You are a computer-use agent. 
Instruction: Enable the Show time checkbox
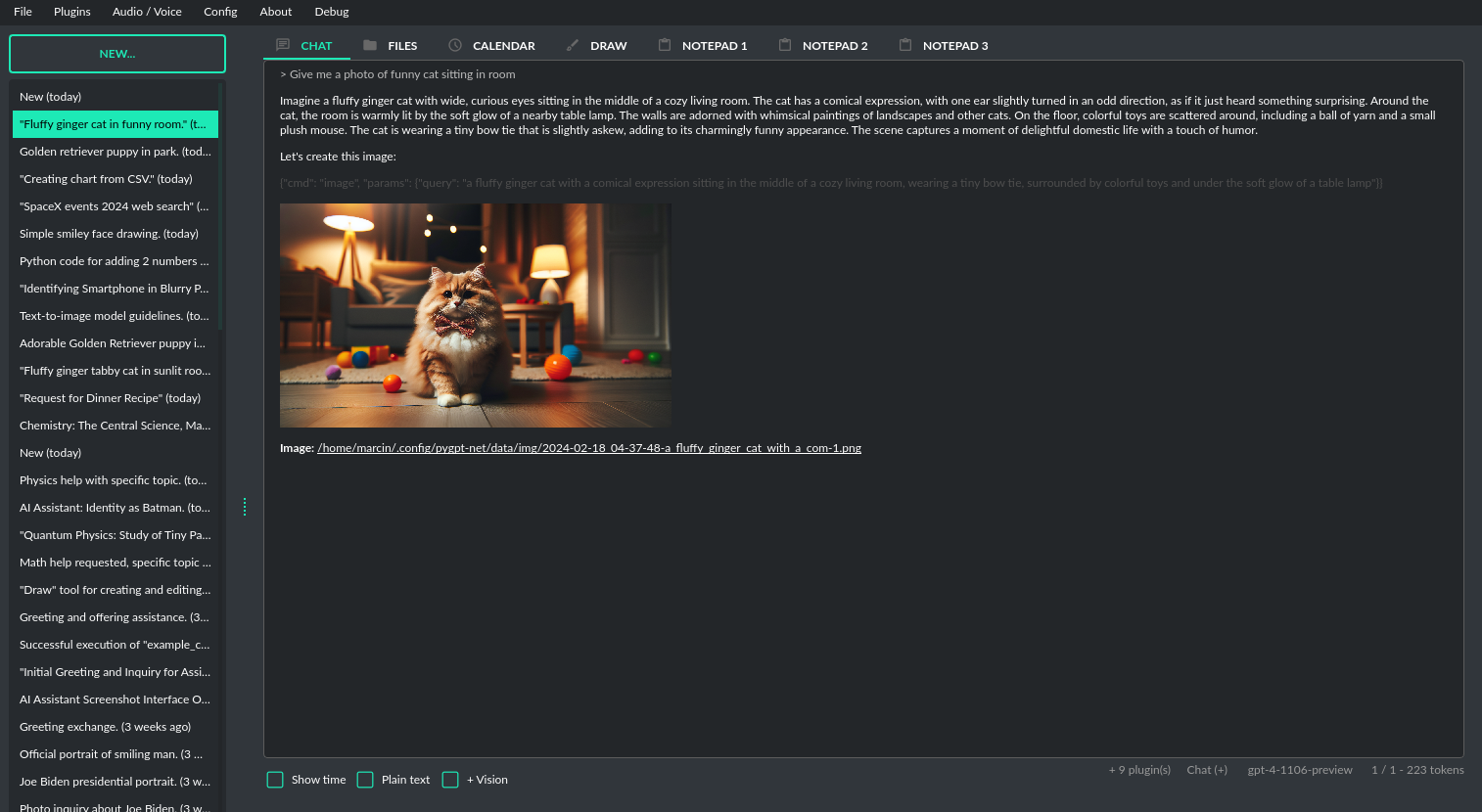275,779
